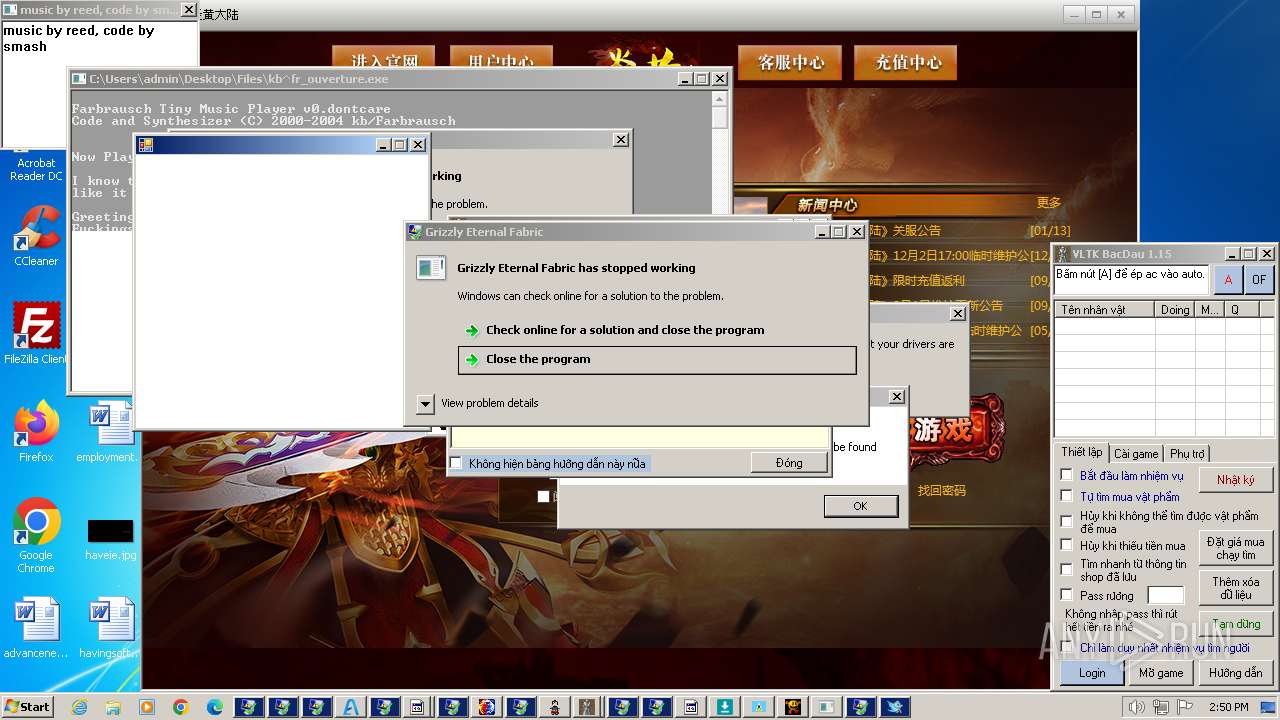Click OK in the background message dialog

pyautogui.click(x=860, y=506)
